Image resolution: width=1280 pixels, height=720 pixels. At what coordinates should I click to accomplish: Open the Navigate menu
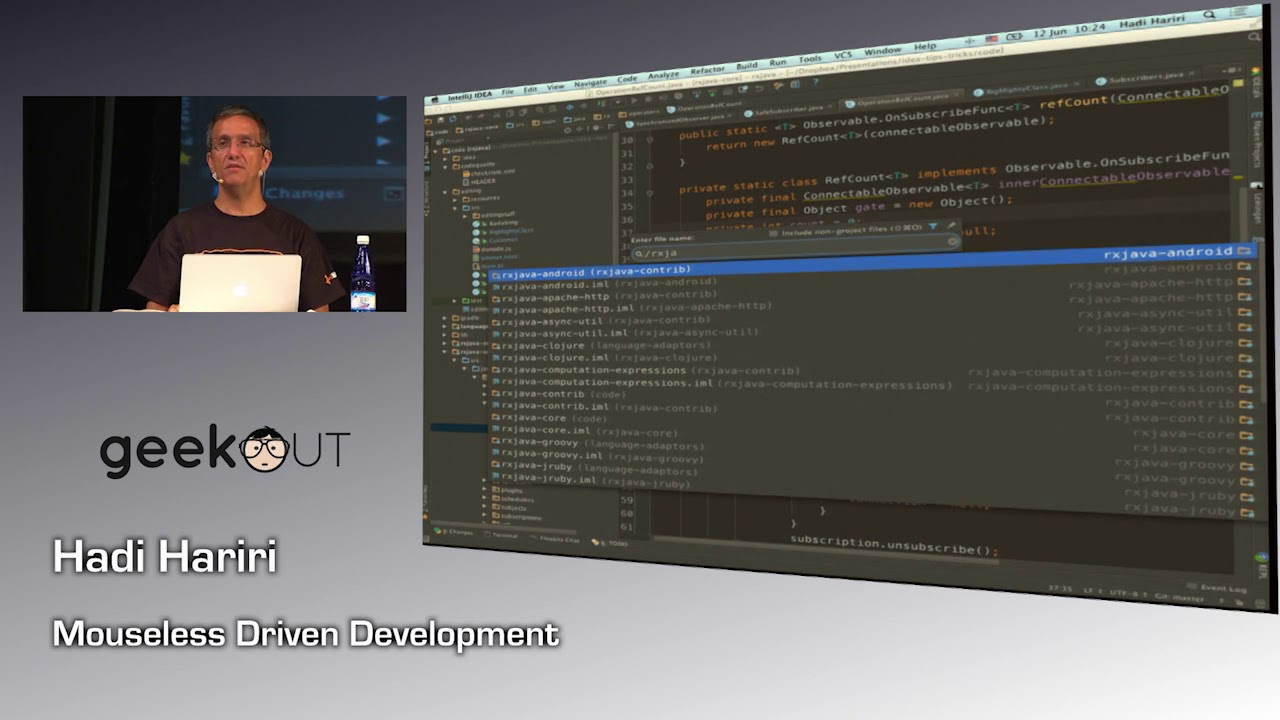click(x=590, y=82)
